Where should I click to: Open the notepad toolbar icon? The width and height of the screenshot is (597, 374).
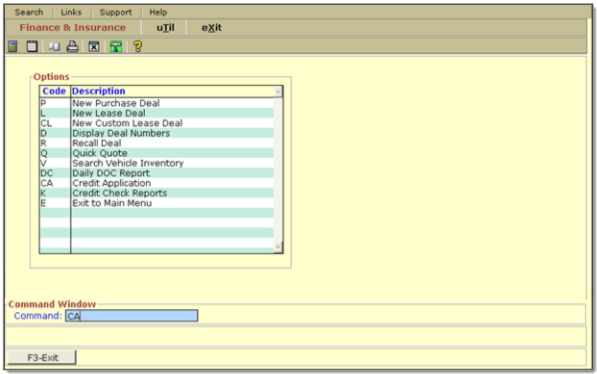pos(32,46)
